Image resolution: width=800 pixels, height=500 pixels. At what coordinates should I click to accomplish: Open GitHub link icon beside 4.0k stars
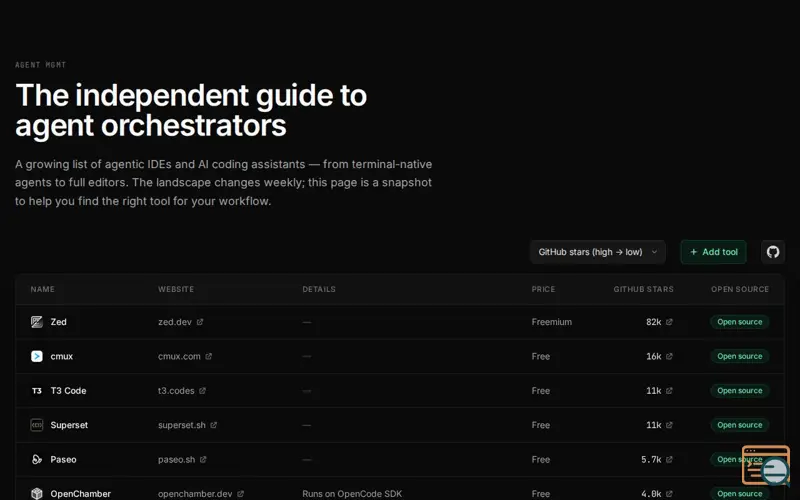point(669,494)
